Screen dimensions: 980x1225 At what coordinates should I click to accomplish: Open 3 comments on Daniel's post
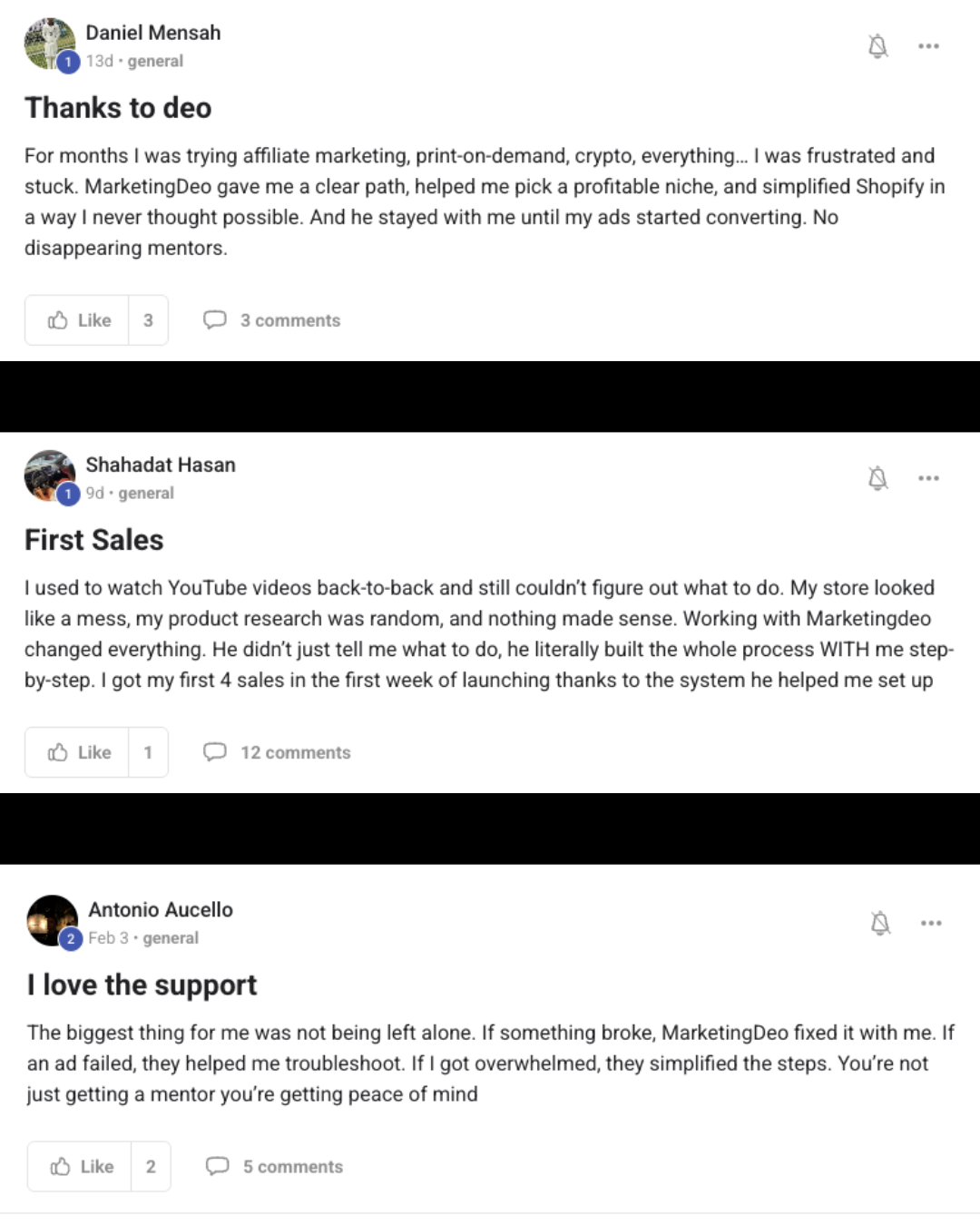pos(272,320)
